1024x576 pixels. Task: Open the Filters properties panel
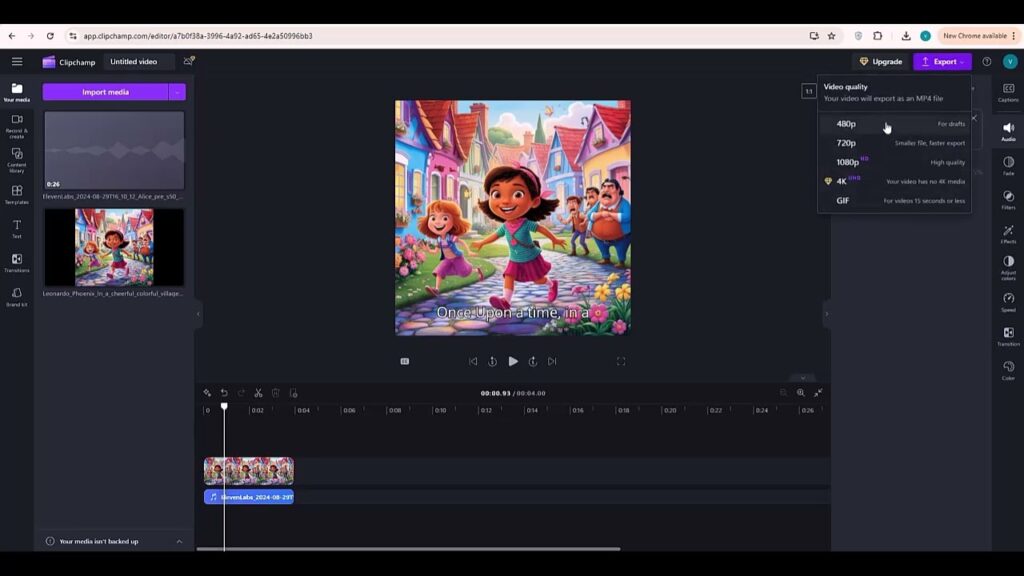[1008, 200]
